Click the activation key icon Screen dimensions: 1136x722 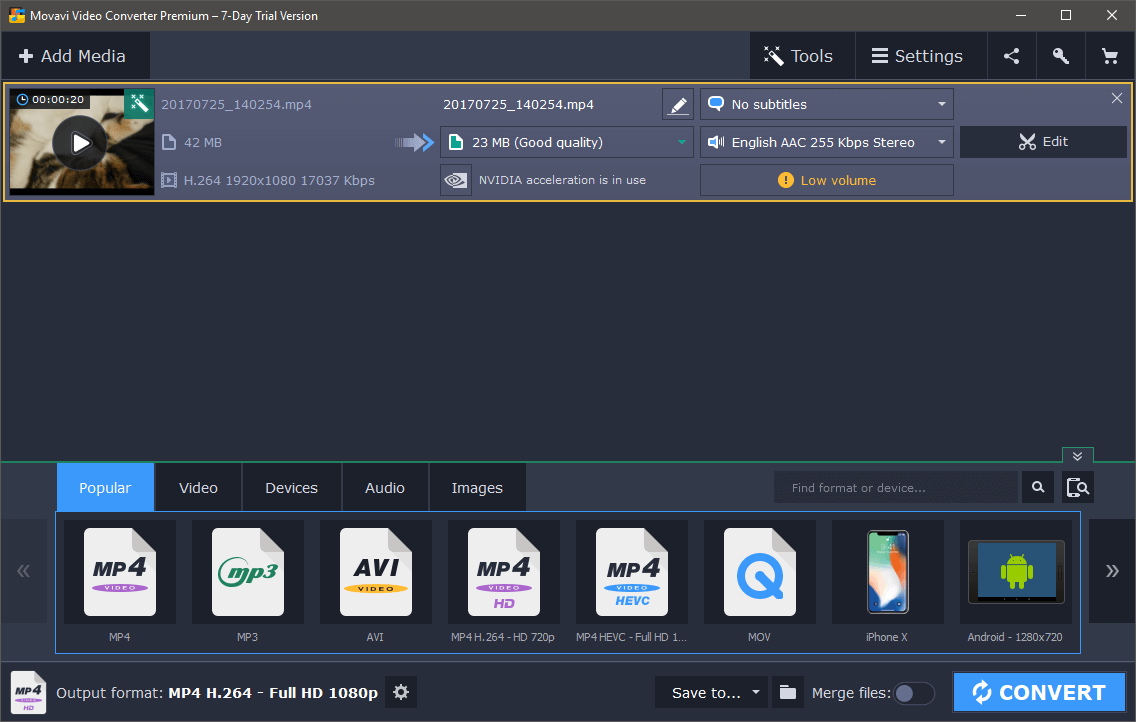(x=1060, y=55)
